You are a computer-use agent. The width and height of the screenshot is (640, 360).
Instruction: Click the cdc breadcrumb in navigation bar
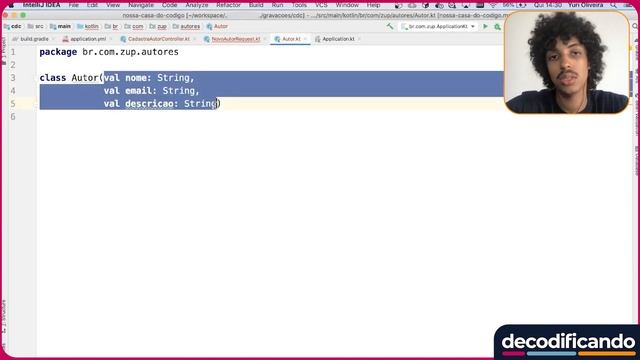(x=13, y=27)
